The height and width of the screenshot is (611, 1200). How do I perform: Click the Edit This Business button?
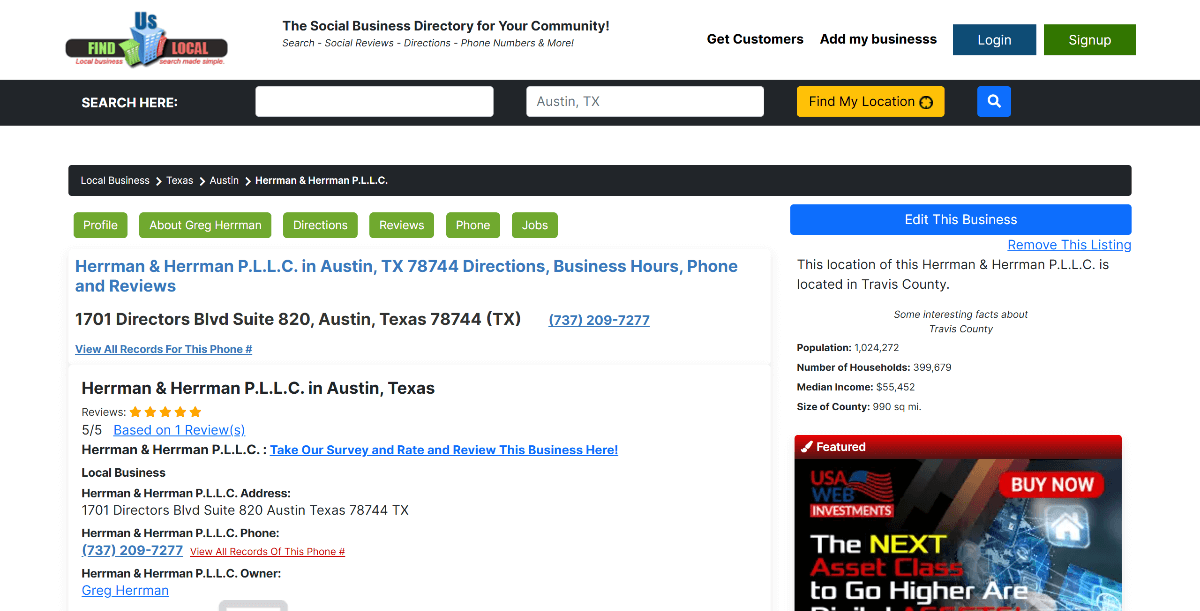pos(961,220)
